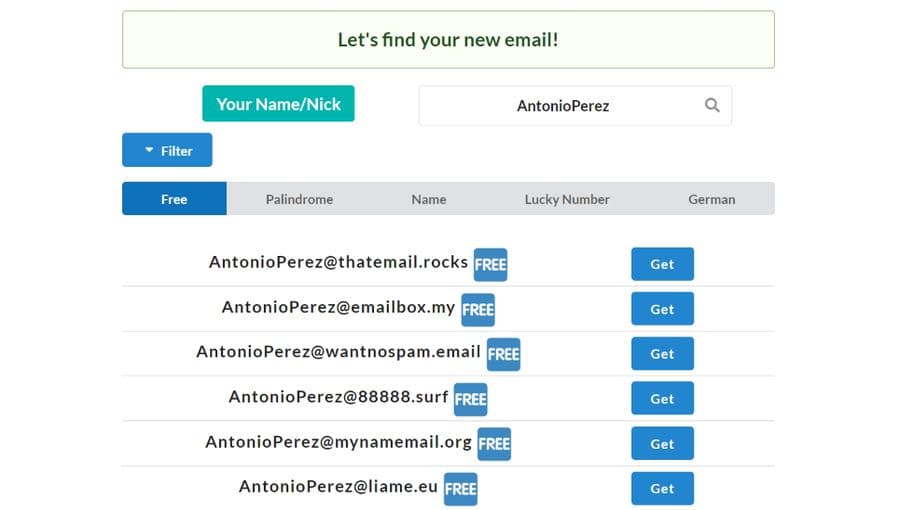Click FREE badge beside liame.eu address
The width and height of the screenshot is (900, 510).
[x=460, y=489]
